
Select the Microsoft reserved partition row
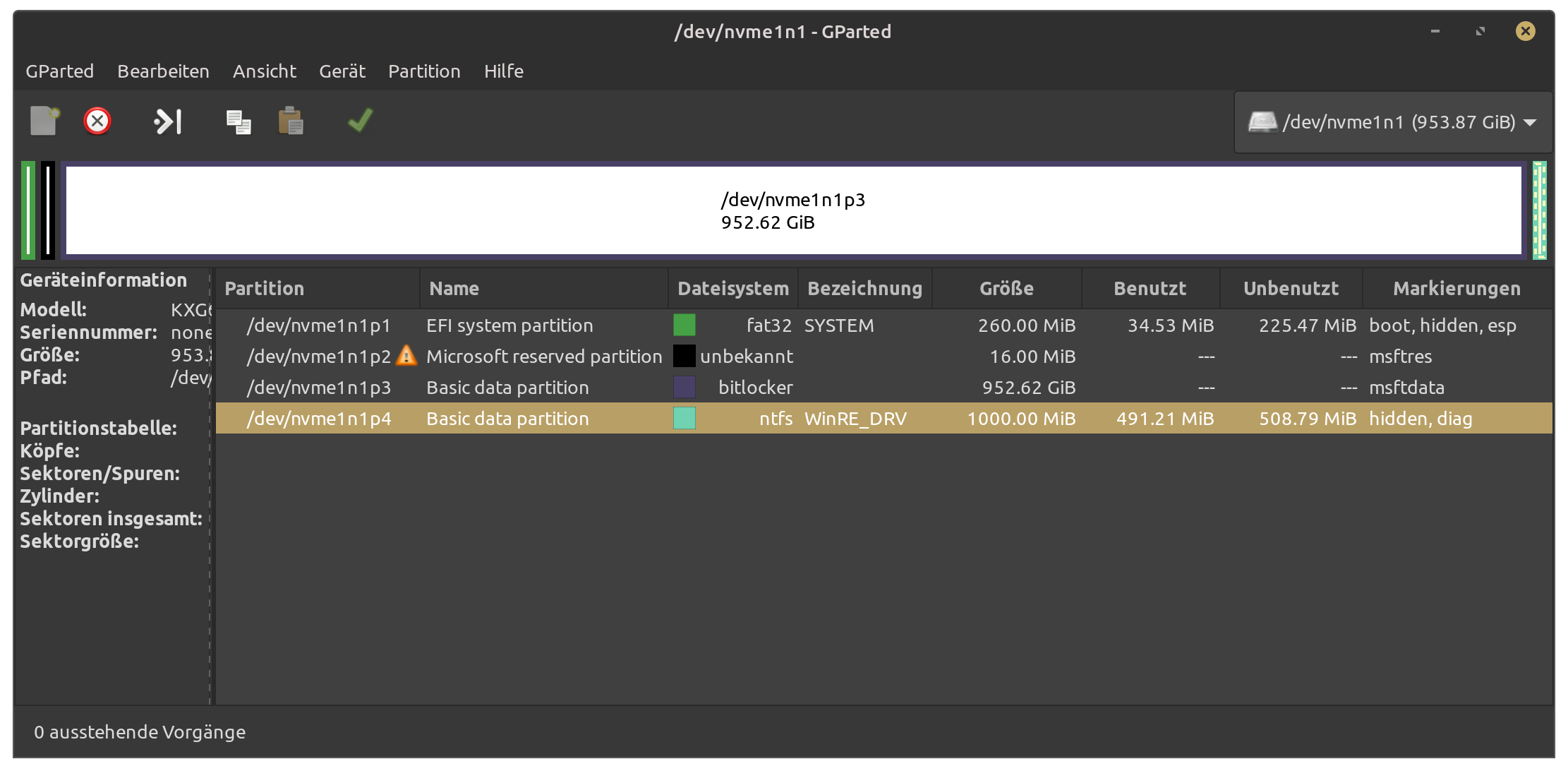(x=543, y=357)
